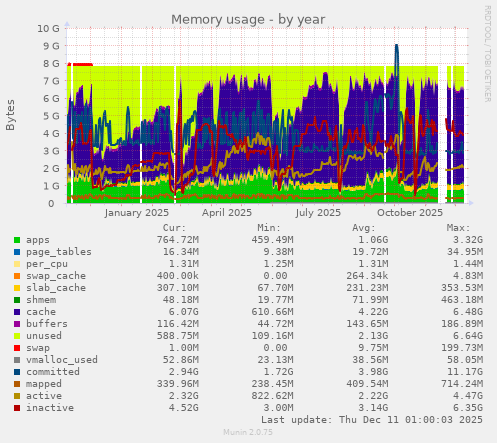Viewport: 497px width, 443px height.
Task: Click the brown mapped legend swatch
Action: pos(17,384)
